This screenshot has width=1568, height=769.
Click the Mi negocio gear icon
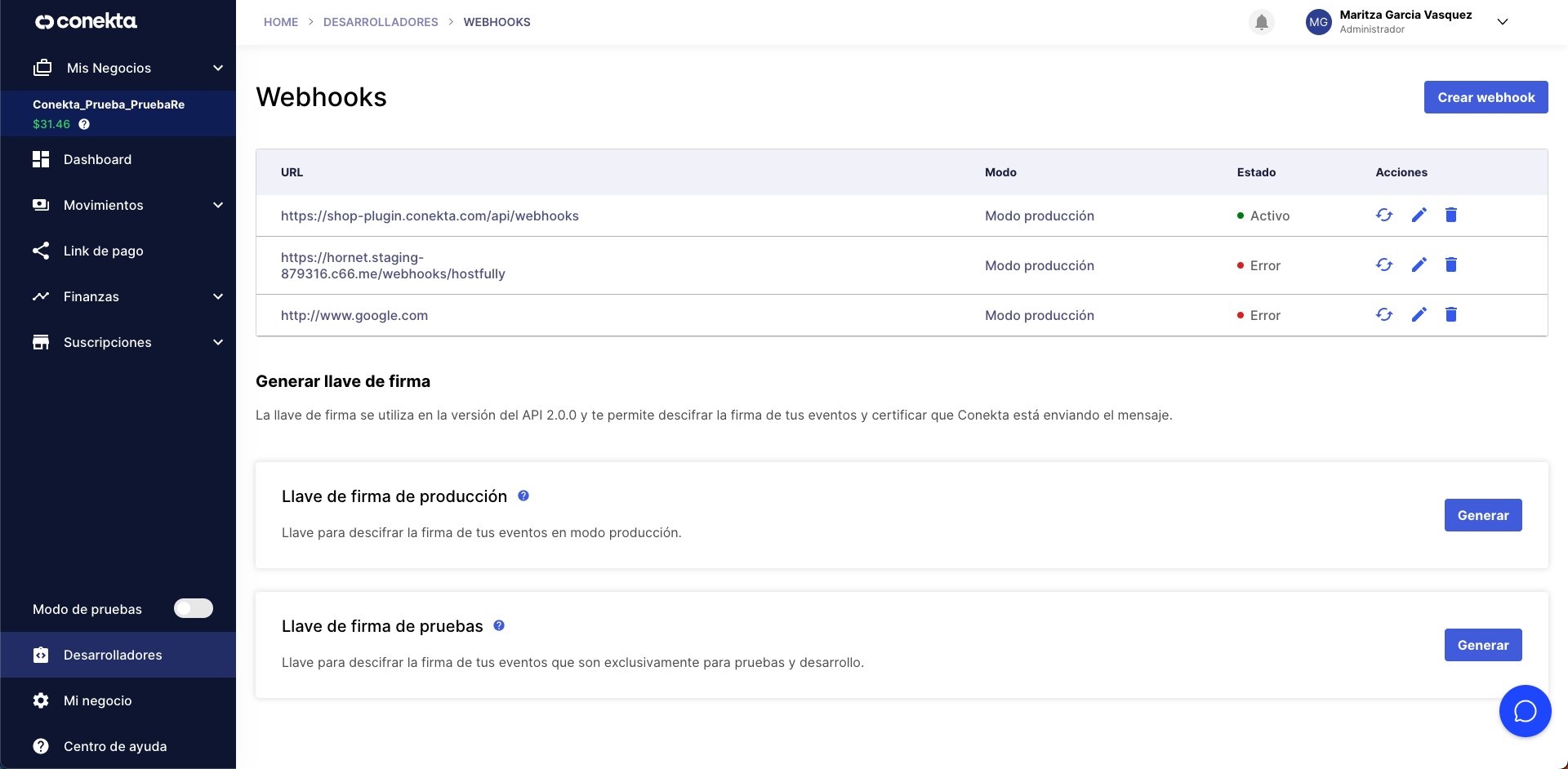pyautogui.click(x=39, y=700)
